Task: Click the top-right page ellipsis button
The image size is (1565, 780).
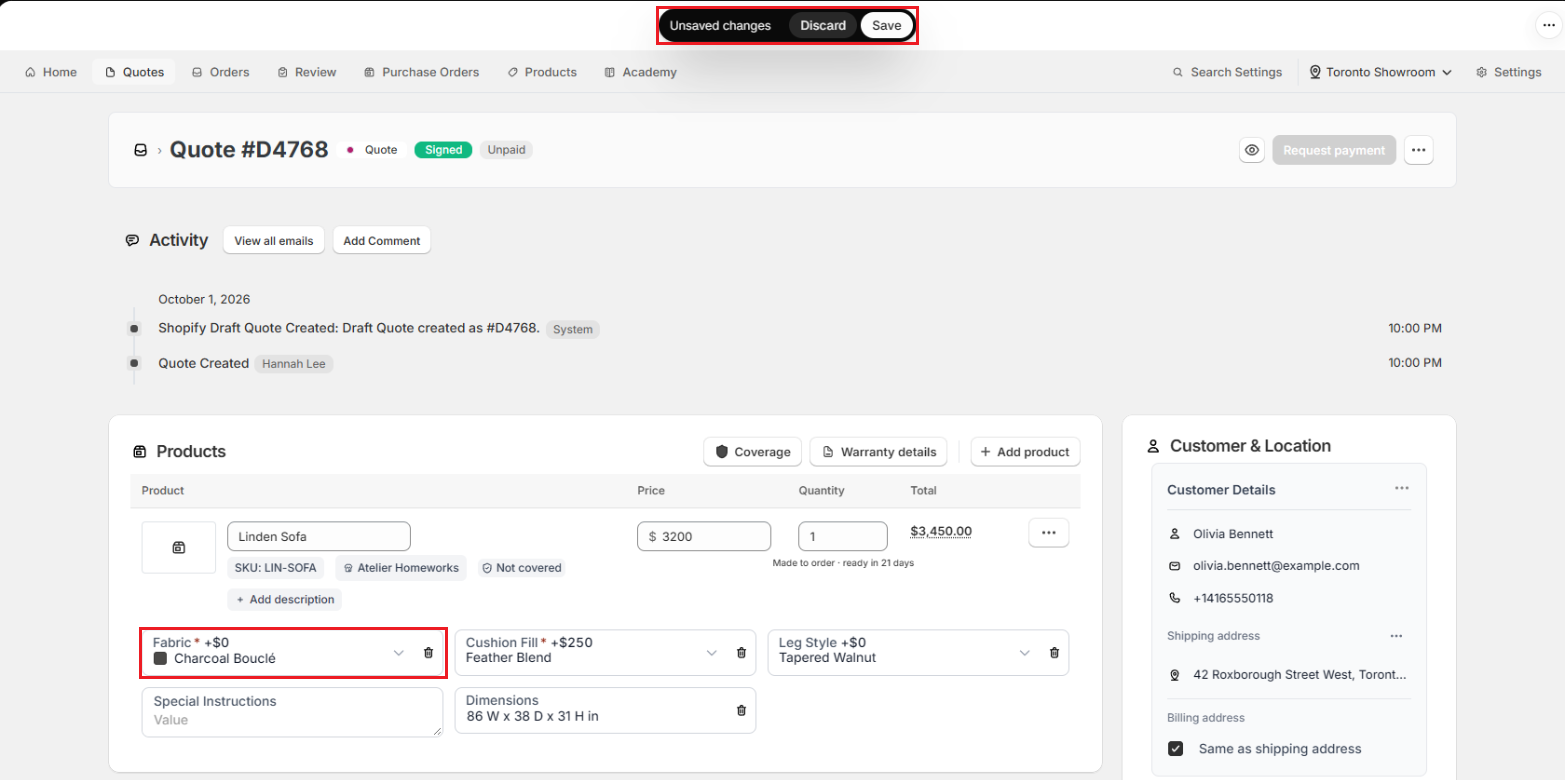Action: tap(1548, 25)
